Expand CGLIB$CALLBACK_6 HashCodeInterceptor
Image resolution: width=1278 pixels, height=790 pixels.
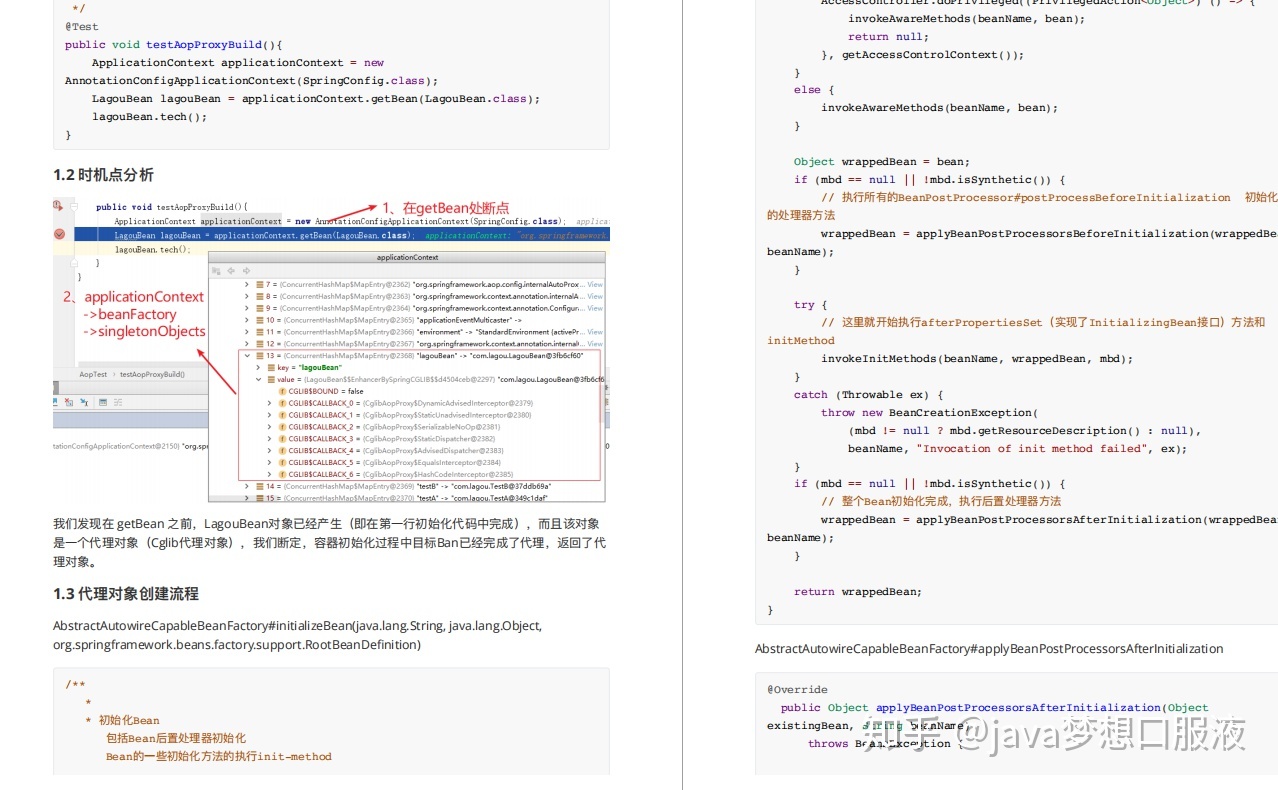coord(269,474)
